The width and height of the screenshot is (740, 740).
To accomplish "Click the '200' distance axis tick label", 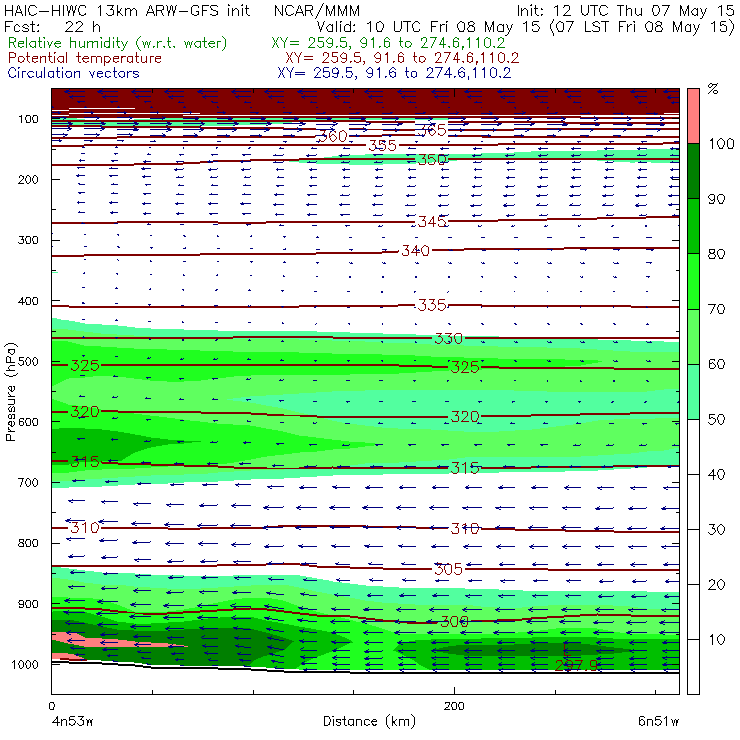I will click(x=454, y=706).
